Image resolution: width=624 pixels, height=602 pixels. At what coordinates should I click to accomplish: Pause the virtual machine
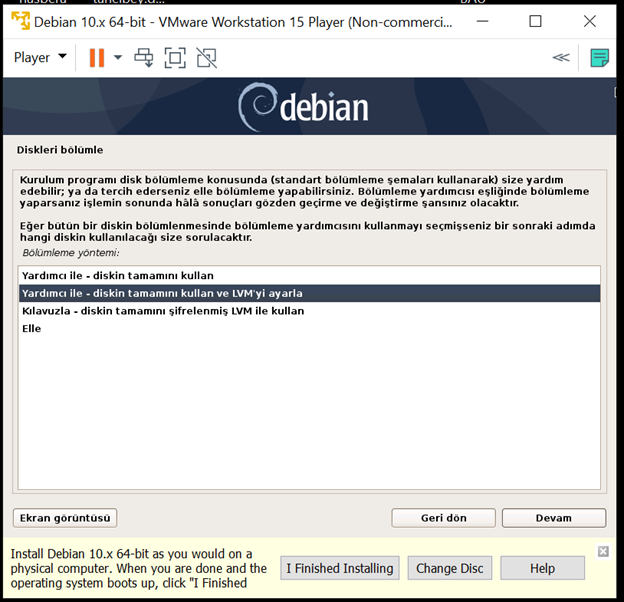pyautogui.click(x=97, y=58)
